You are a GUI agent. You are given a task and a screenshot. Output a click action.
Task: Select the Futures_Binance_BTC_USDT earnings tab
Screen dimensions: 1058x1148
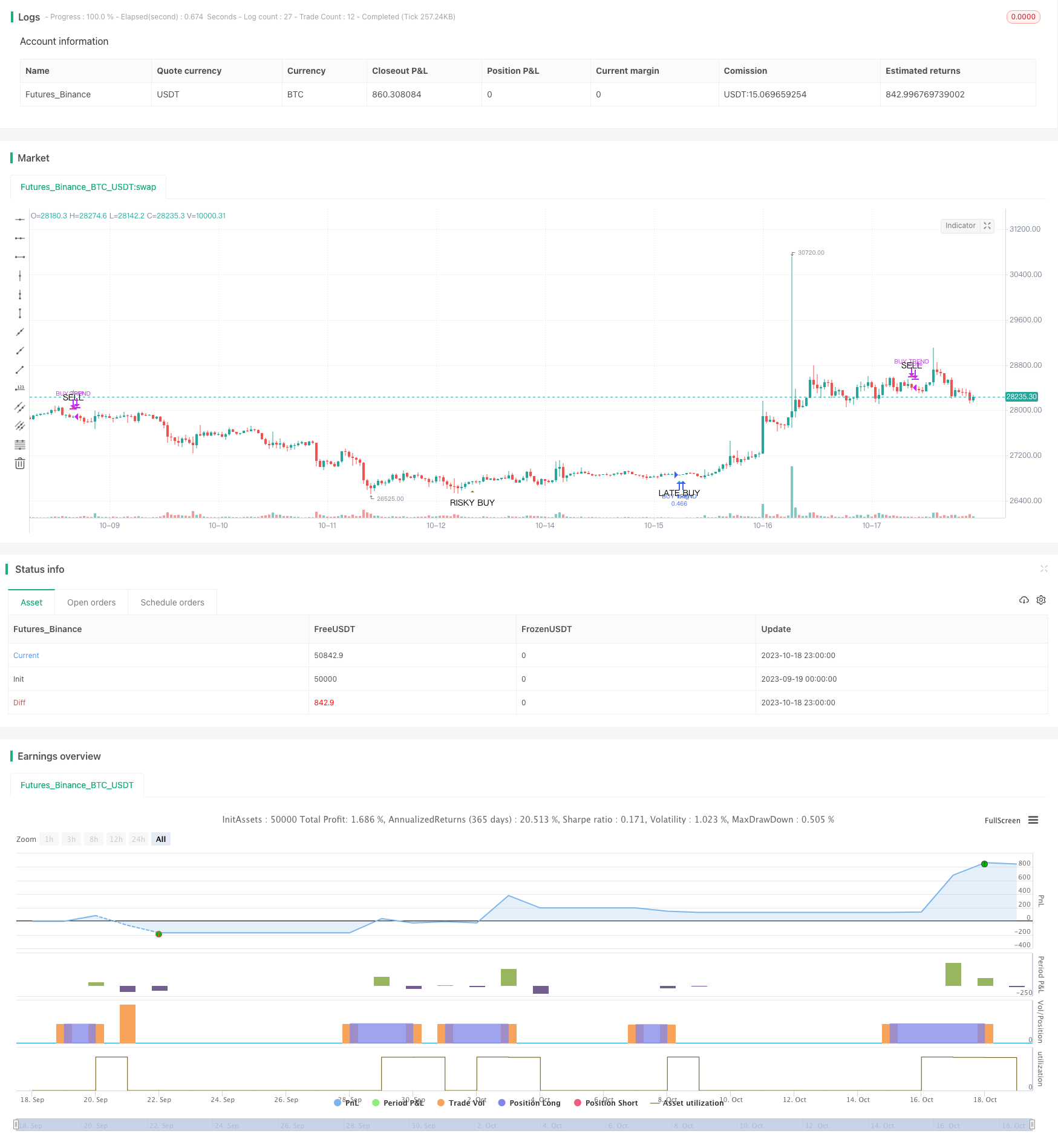[77, 785]
